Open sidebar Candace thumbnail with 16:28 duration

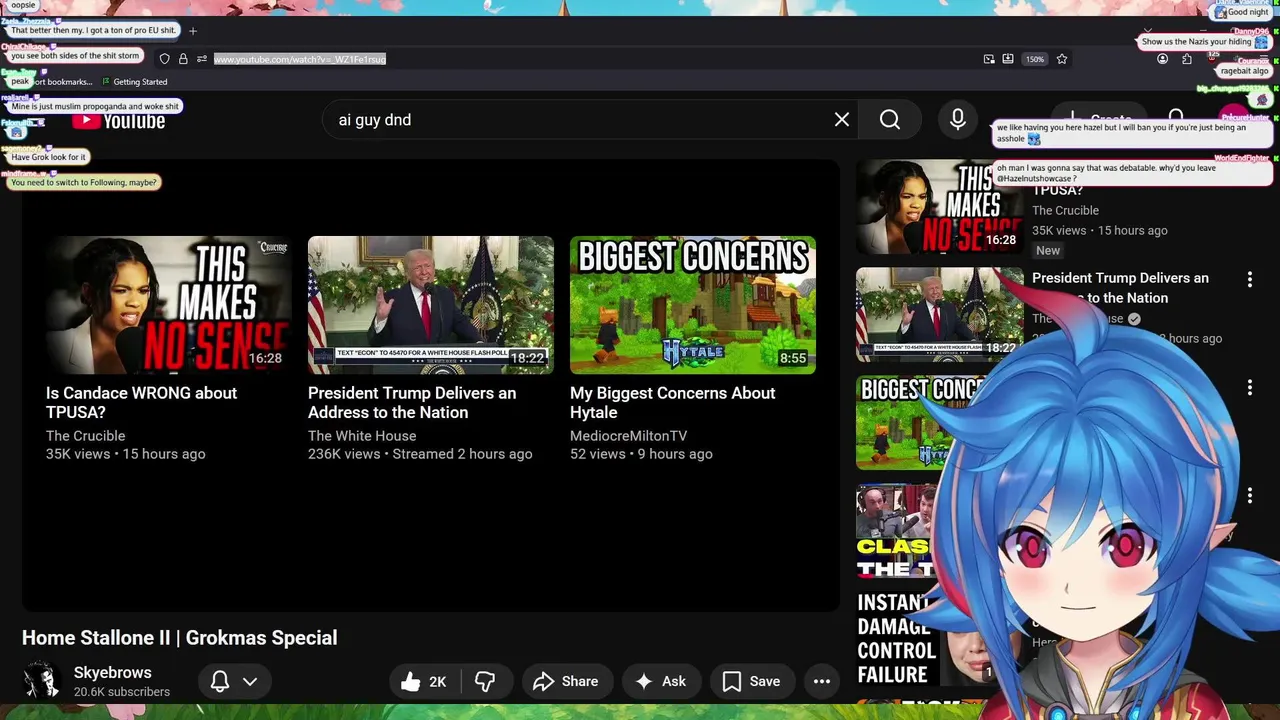938,207
